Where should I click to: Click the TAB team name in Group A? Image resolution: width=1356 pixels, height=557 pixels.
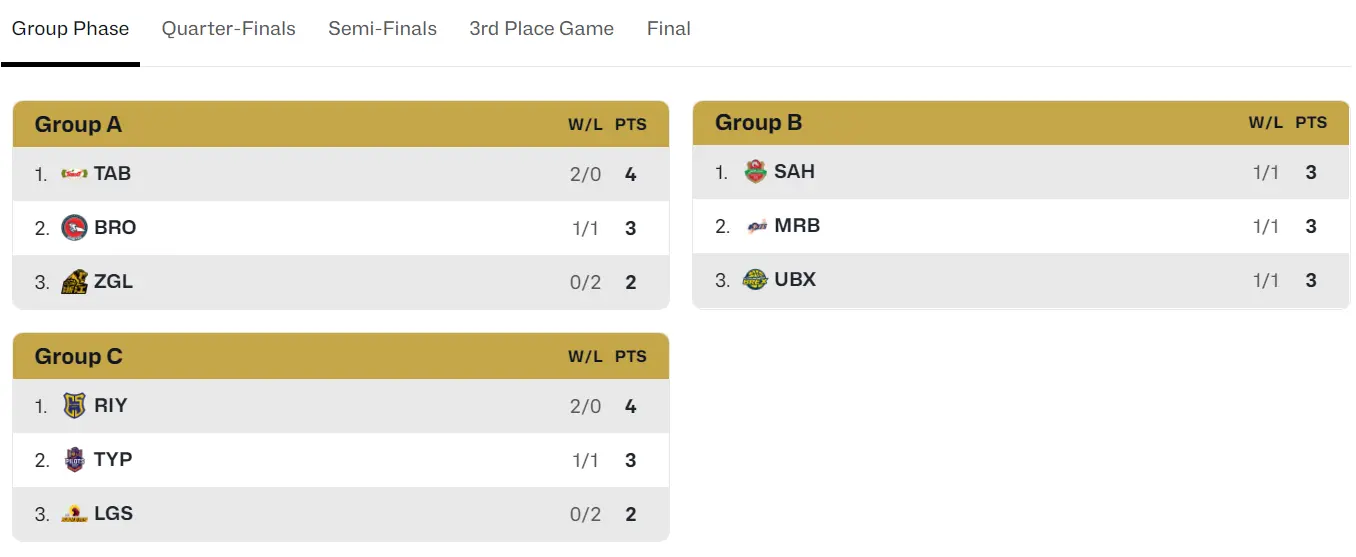pyautogui.click(x=113, y=174)
